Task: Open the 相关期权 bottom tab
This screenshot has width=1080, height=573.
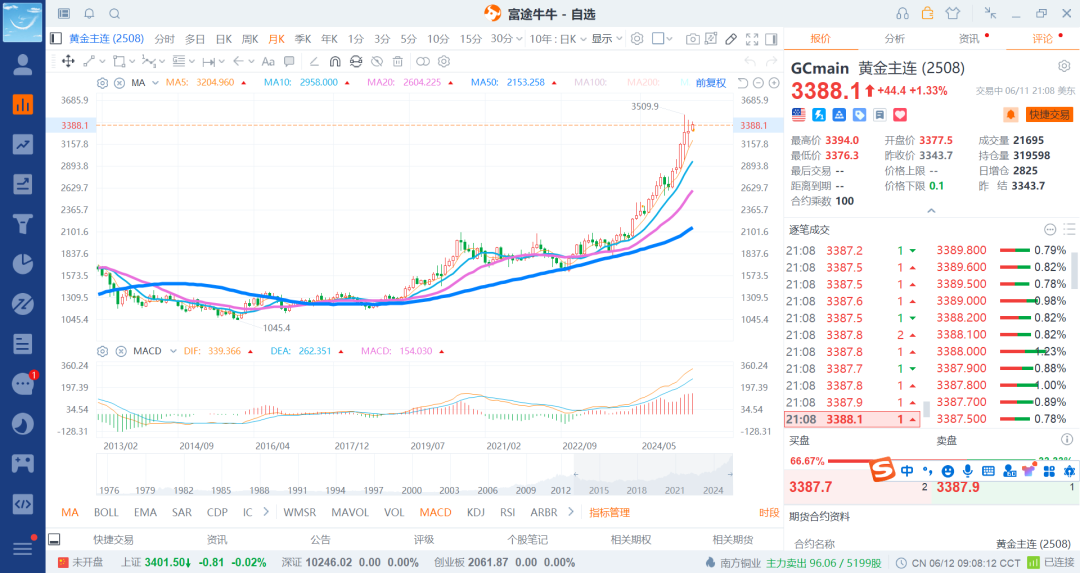Action: coord(631,540)
